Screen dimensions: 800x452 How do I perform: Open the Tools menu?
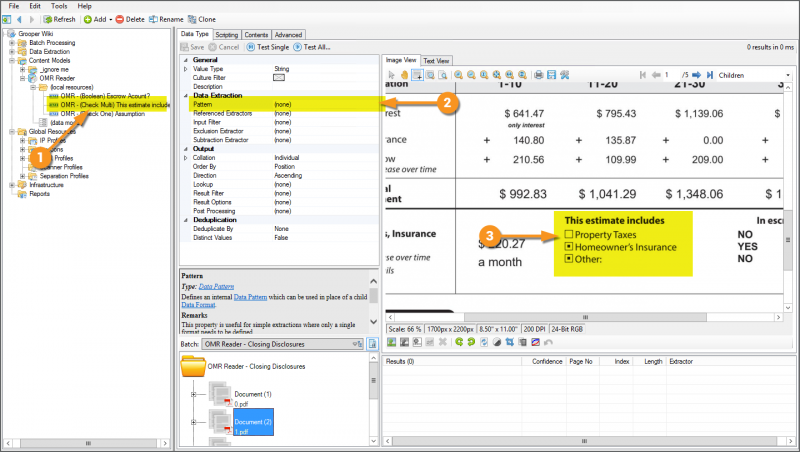pos(60,6)
